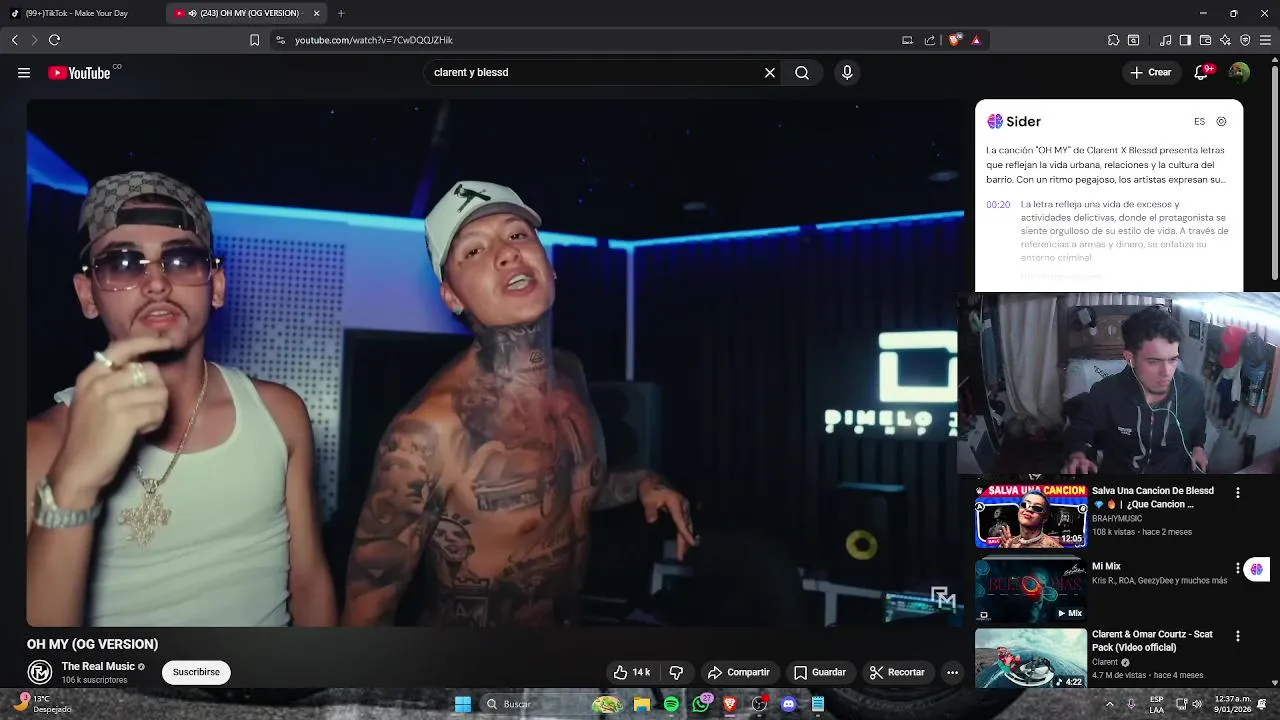
Task: Click the Suscribirse button
Action: [x=196, y=672]
